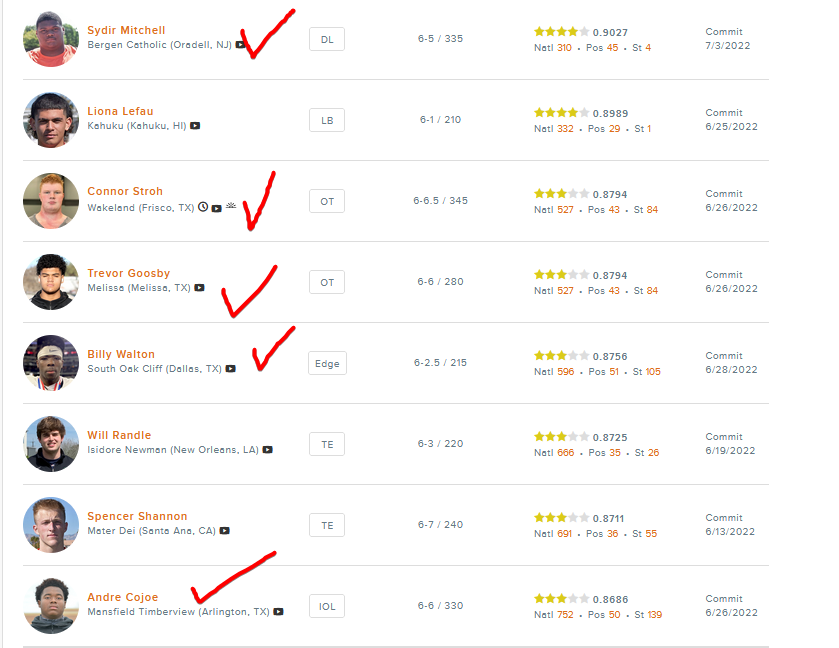Image resolution: width=839 pixels, height=648 pixels.
Task: Open Trevor Goosby's Melissa video icon
Action: 199,288
